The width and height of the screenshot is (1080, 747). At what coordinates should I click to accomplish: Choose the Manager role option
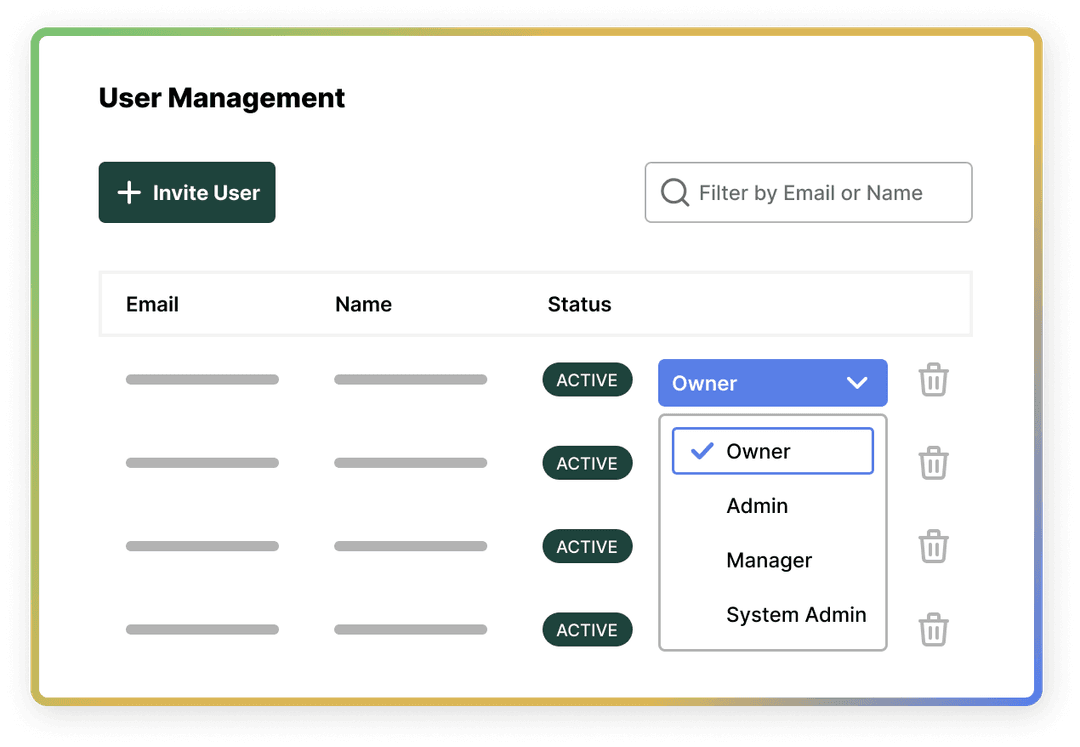click(769, 561)
